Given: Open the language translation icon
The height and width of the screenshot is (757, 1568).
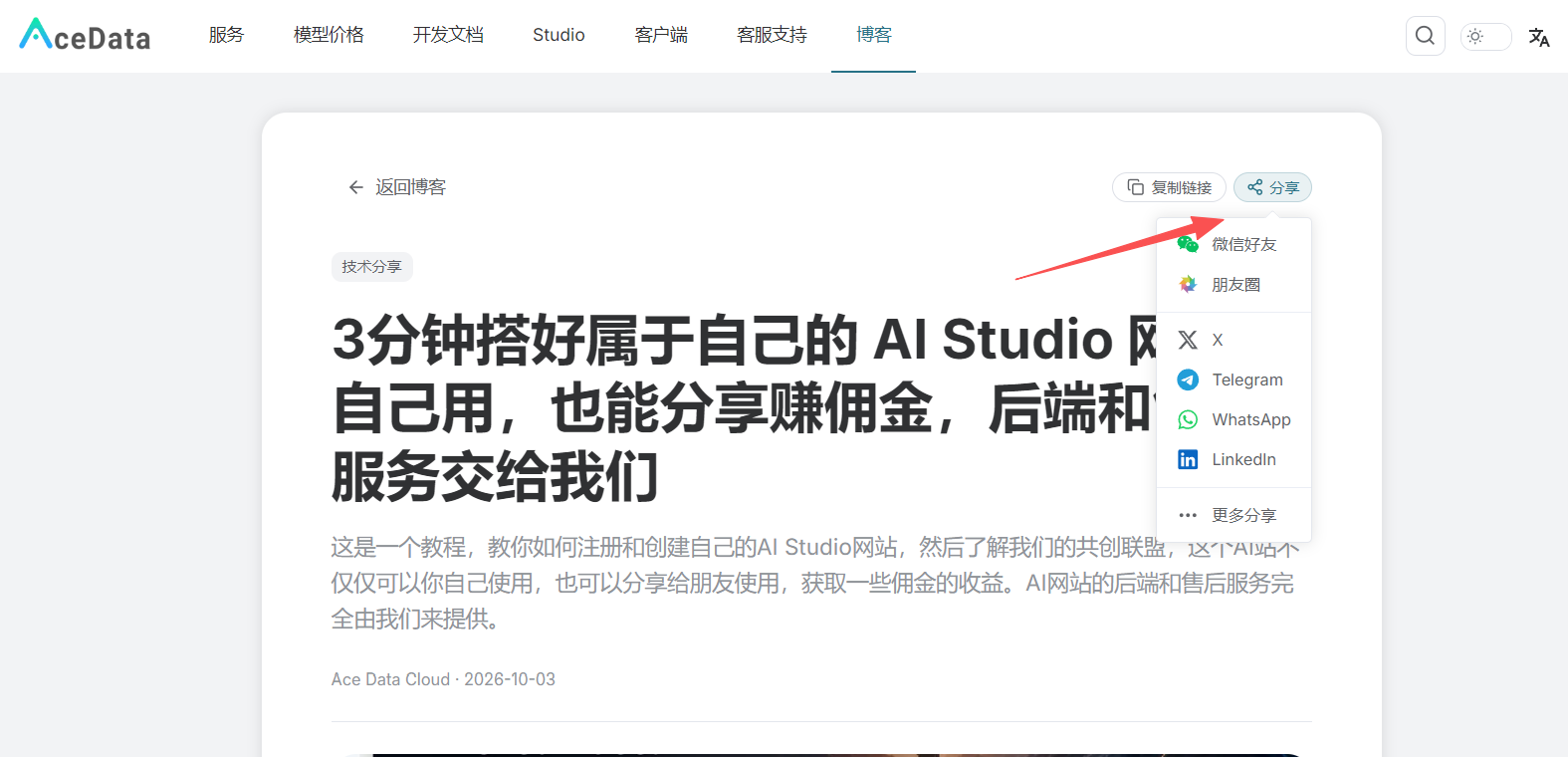Looking at the screenshot, I should pos(1539,37).
